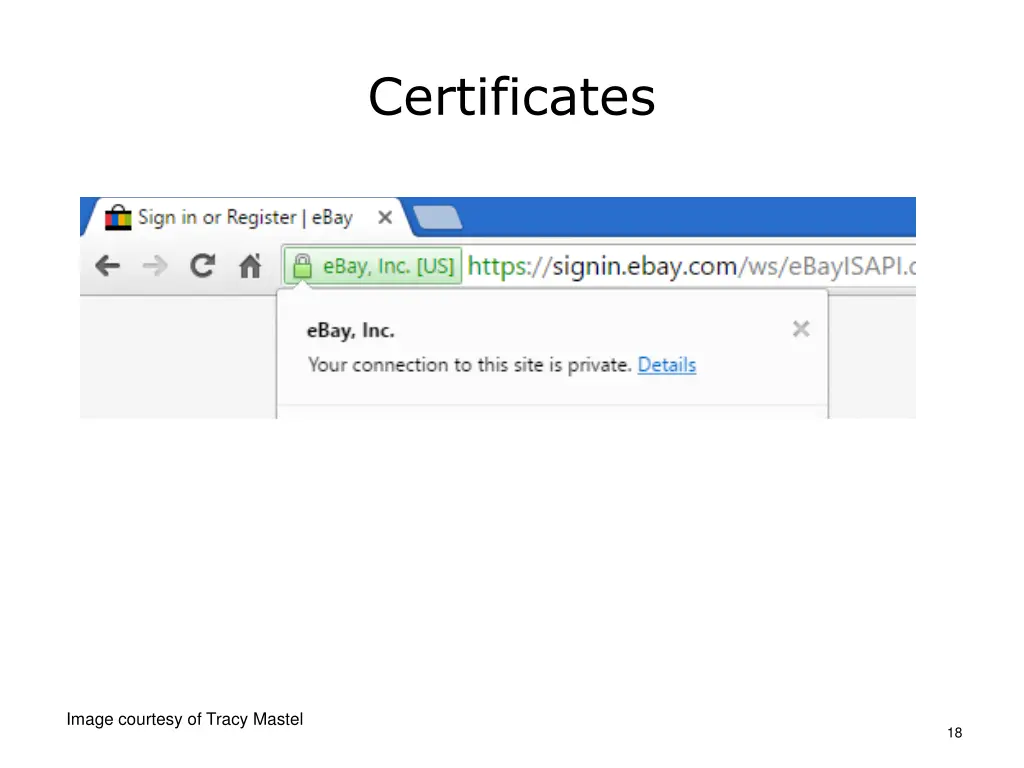Close the Sign in or Register tab
This screenshot has width=1024, height=768.
385,217
